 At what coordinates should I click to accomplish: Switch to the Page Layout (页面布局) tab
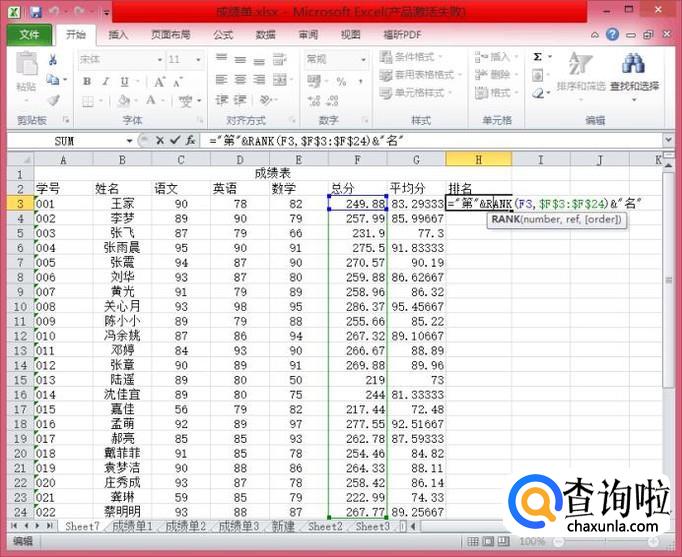170,35
